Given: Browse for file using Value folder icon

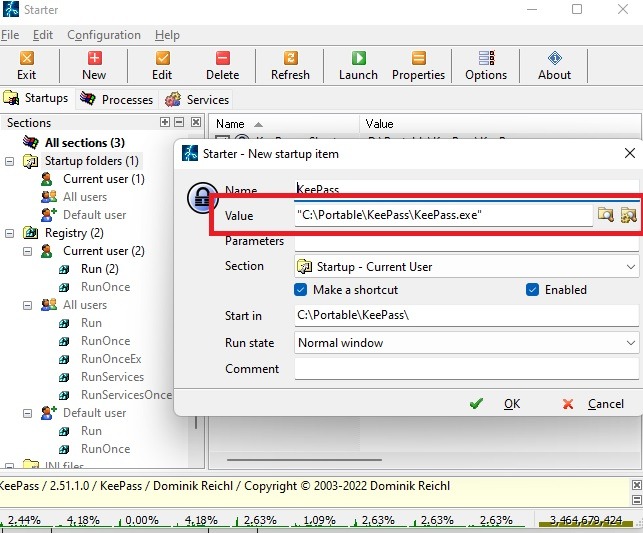Looking at the screenshot, I should (x=606, y=214).
